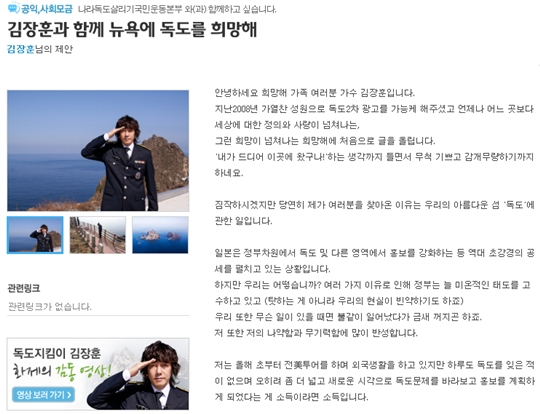The image size is (540, 414).
Task: Click the speech bubble category icon
Action: (x=13, y=8)
